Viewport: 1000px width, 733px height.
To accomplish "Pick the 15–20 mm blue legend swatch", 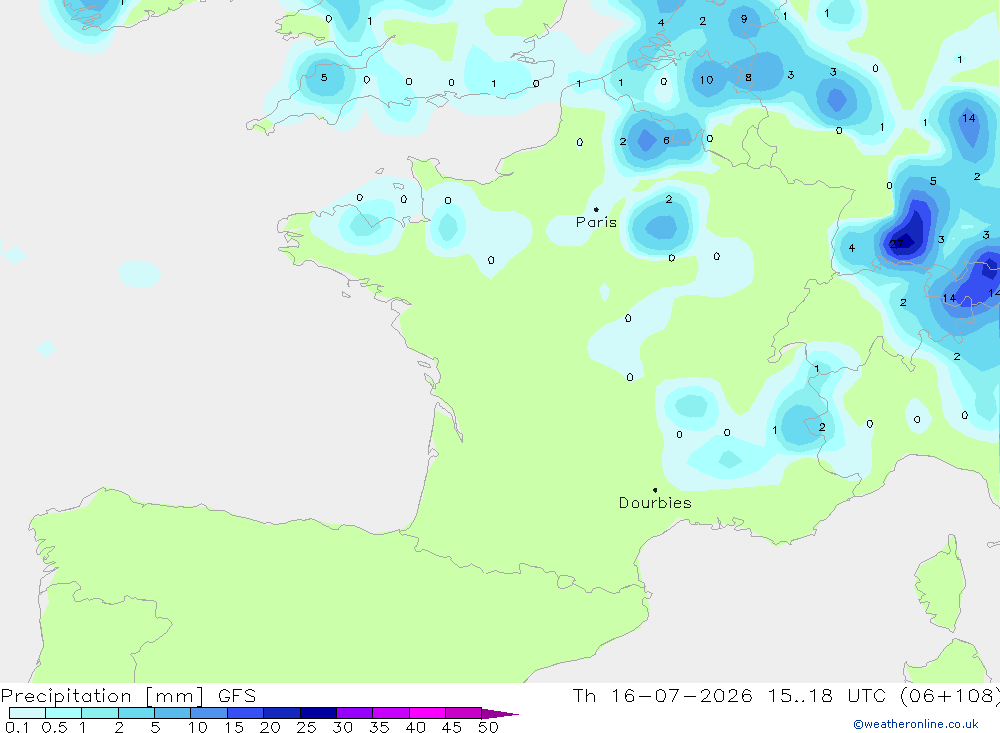I will (x=246, y=713).
